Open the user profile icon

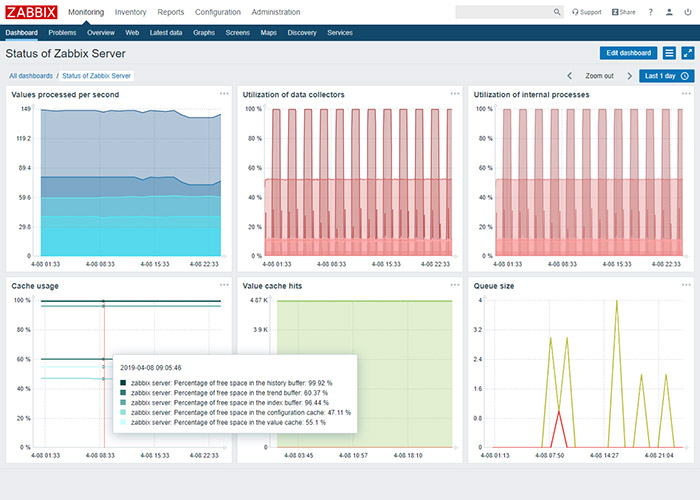pos(669,12)
